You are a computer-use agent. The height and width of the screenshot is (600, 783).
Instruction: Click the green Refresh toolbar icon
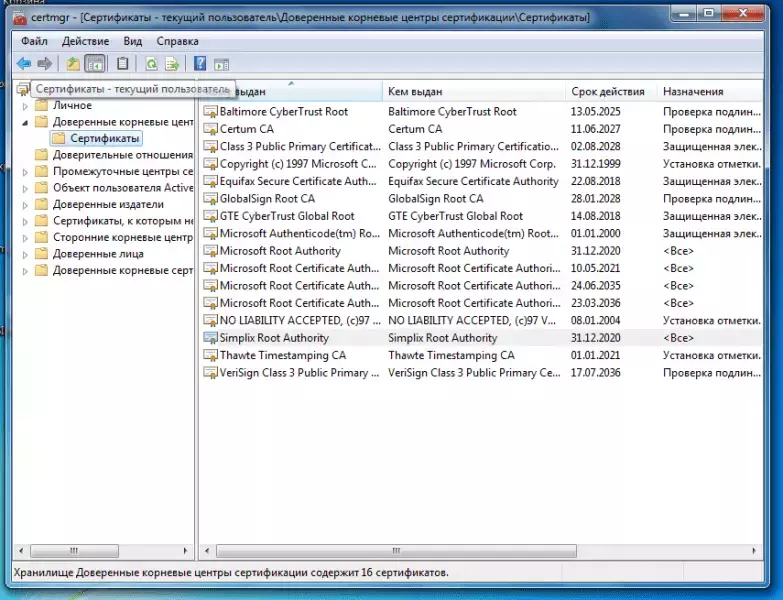tap(151, 63)
